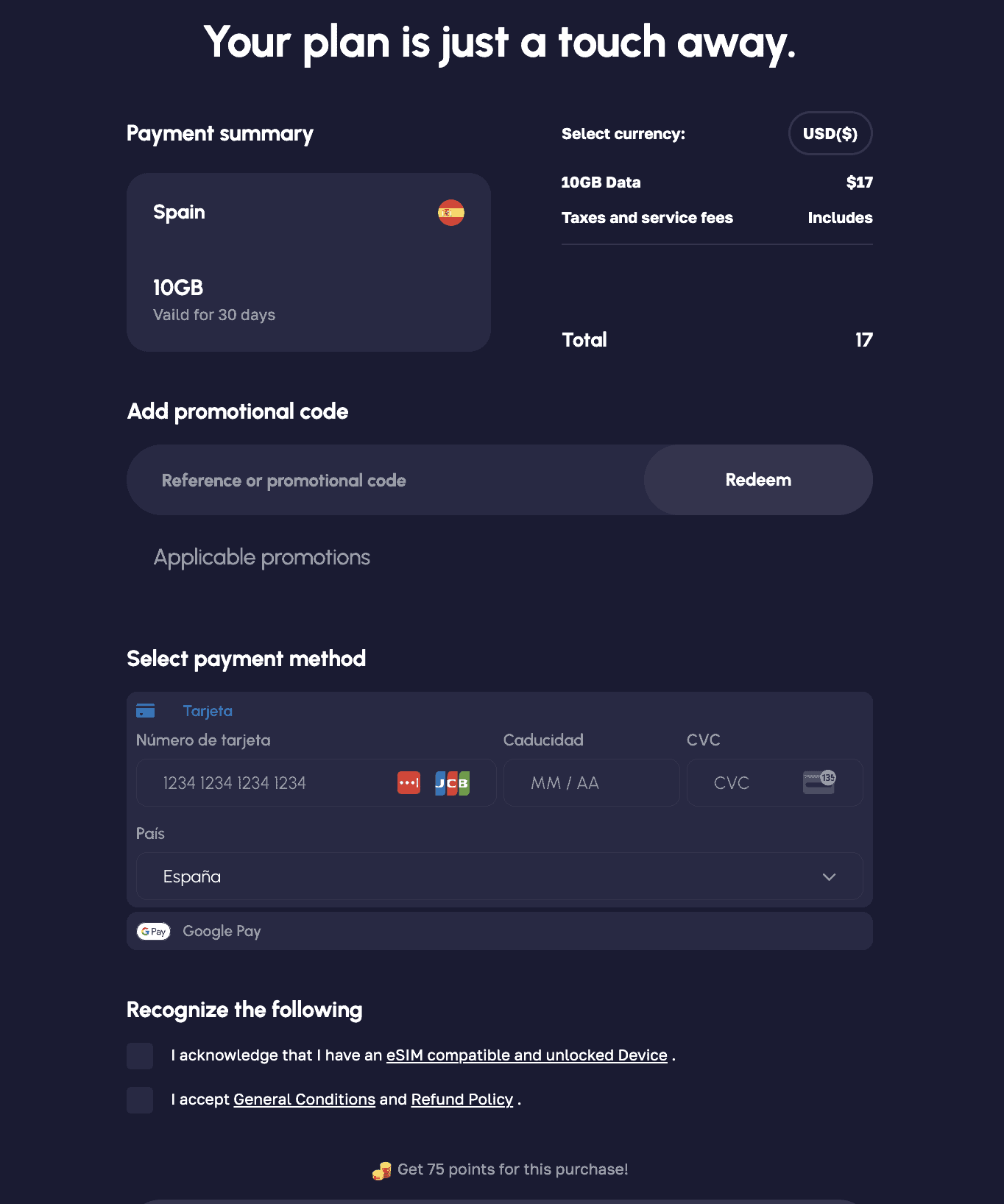1004x1204 pixels.
Task: Open the Refund Policy link
Action: coord(462,1099)
